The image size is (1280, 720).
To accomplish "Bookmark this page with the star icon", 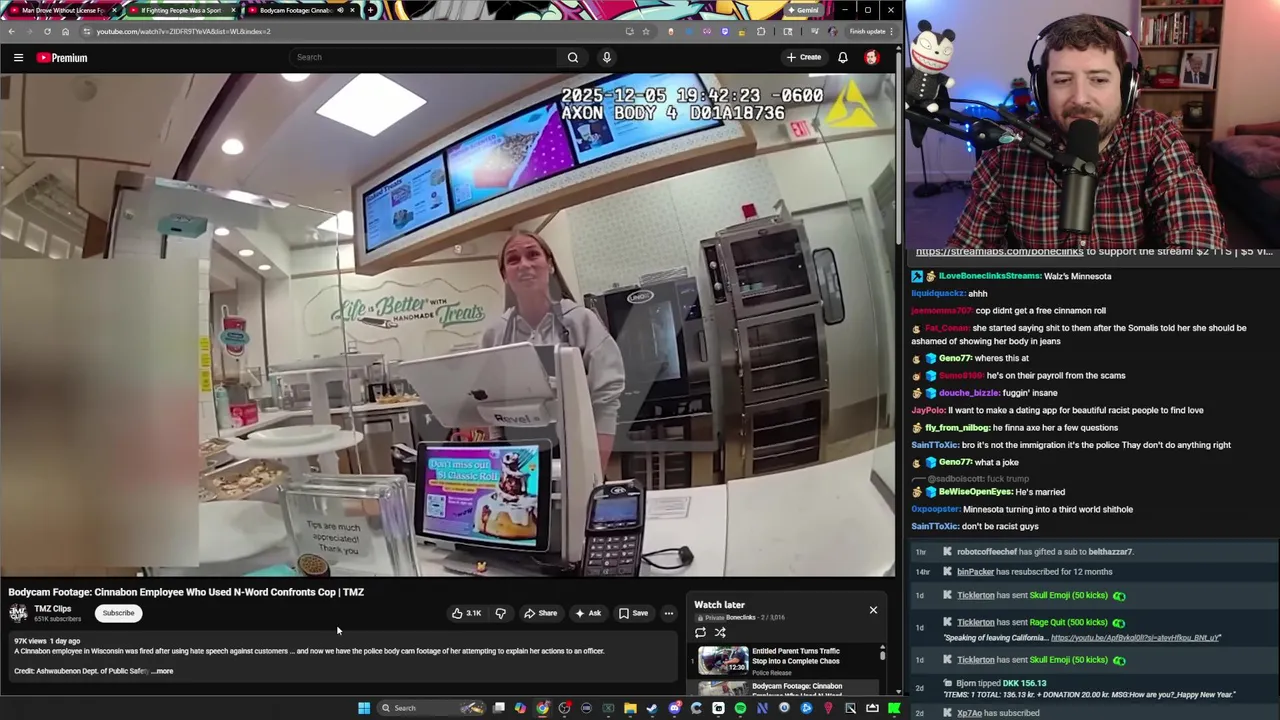I will click(646, 31).
